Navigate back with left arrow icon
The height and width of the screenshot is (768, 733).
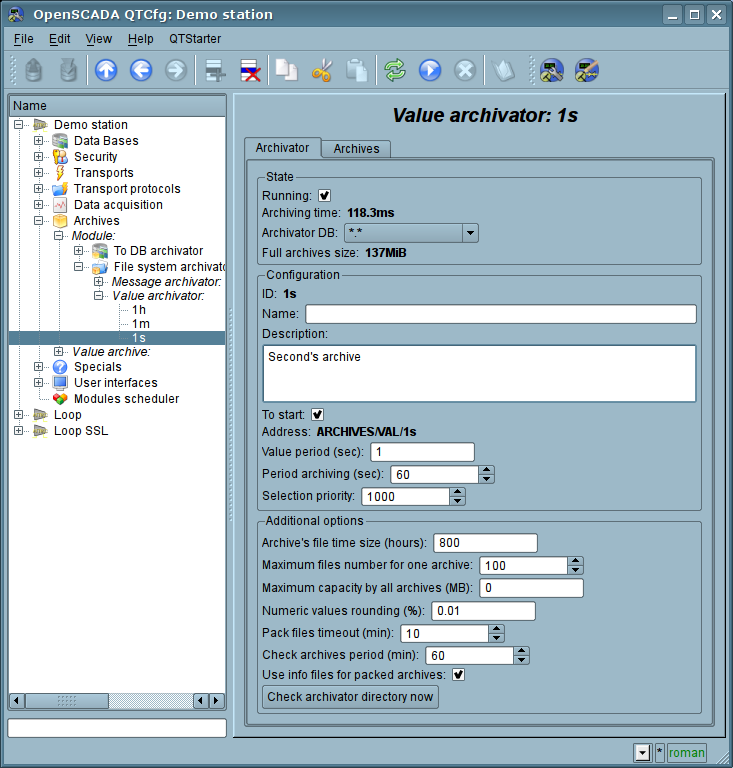(x=141, y=71)
